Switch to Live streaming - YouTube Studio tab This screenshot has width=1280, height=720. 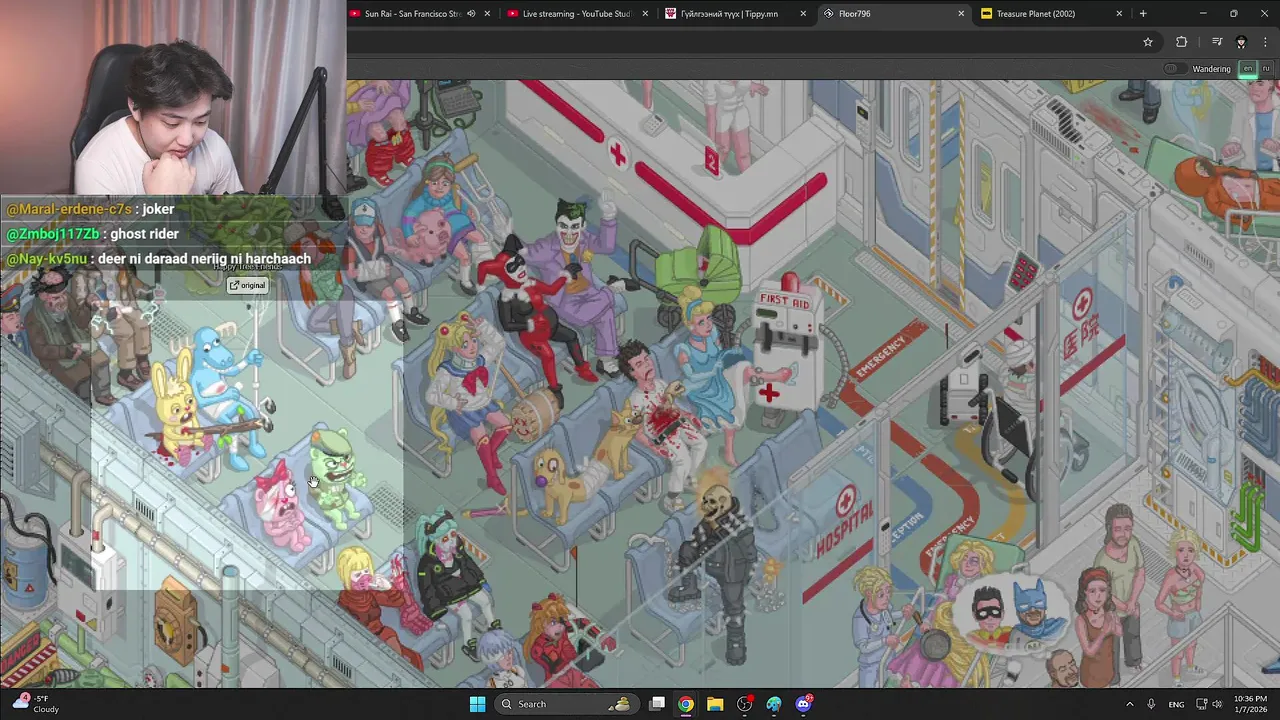pos(576,14)
